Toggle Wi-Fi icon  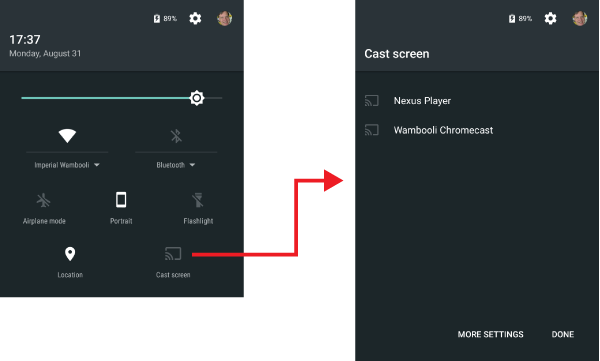click(x=67, y=136)
